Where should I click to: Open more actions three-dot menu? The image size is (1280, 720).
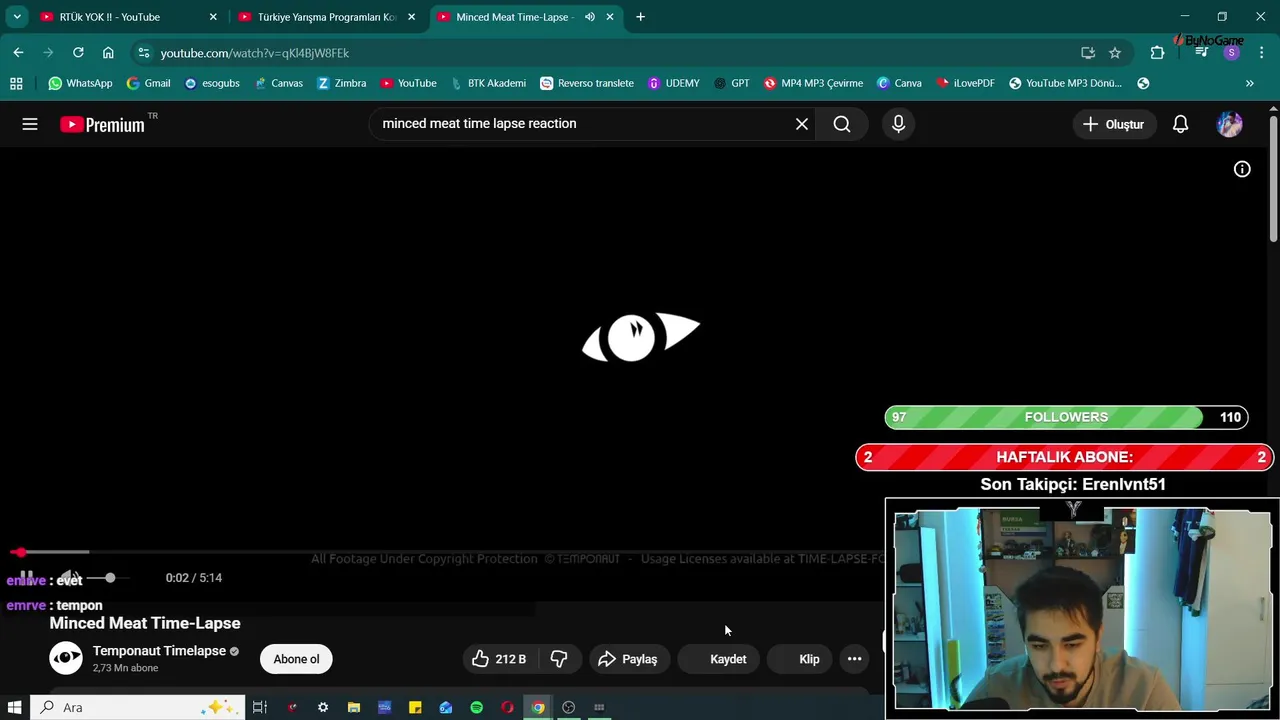(854, 659)
